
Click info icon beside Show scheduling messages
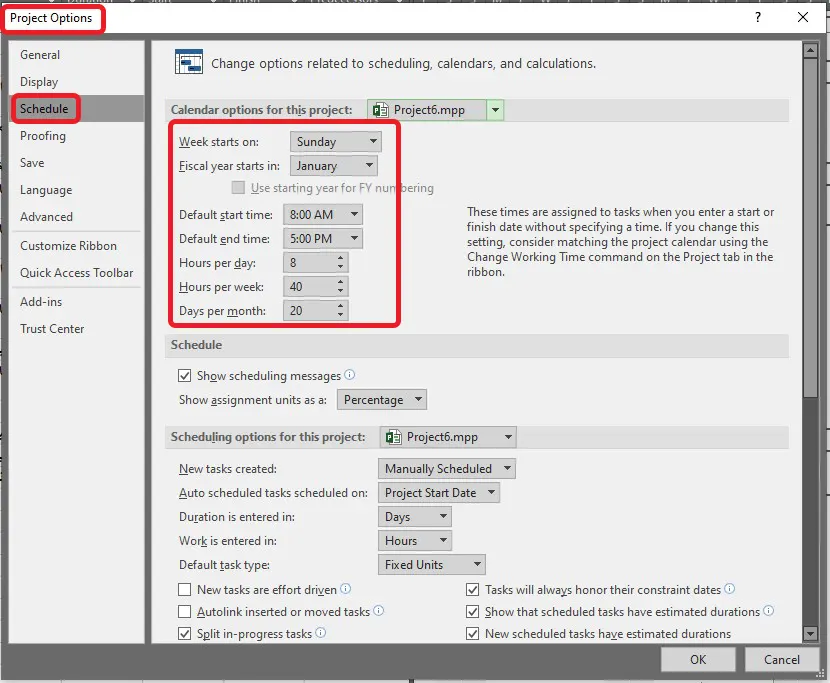[350, 375]
